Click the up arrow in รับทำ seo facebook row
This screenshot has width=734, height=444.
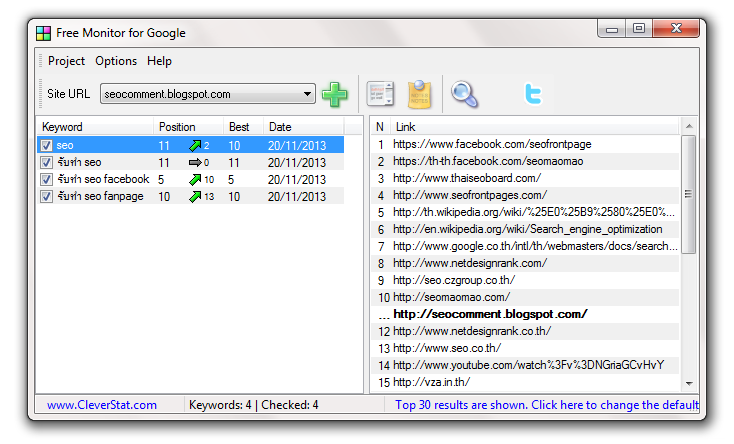[195, 179]
